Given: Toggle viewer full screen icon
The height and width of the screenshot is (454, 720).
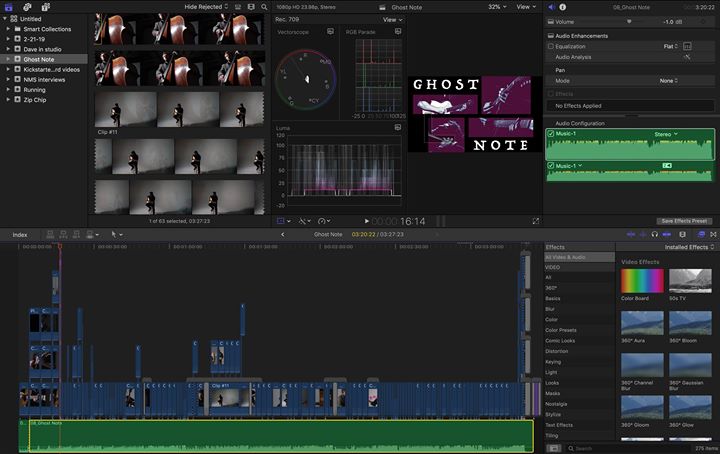Looking at the screenshot, I should (x=535, y=221).
